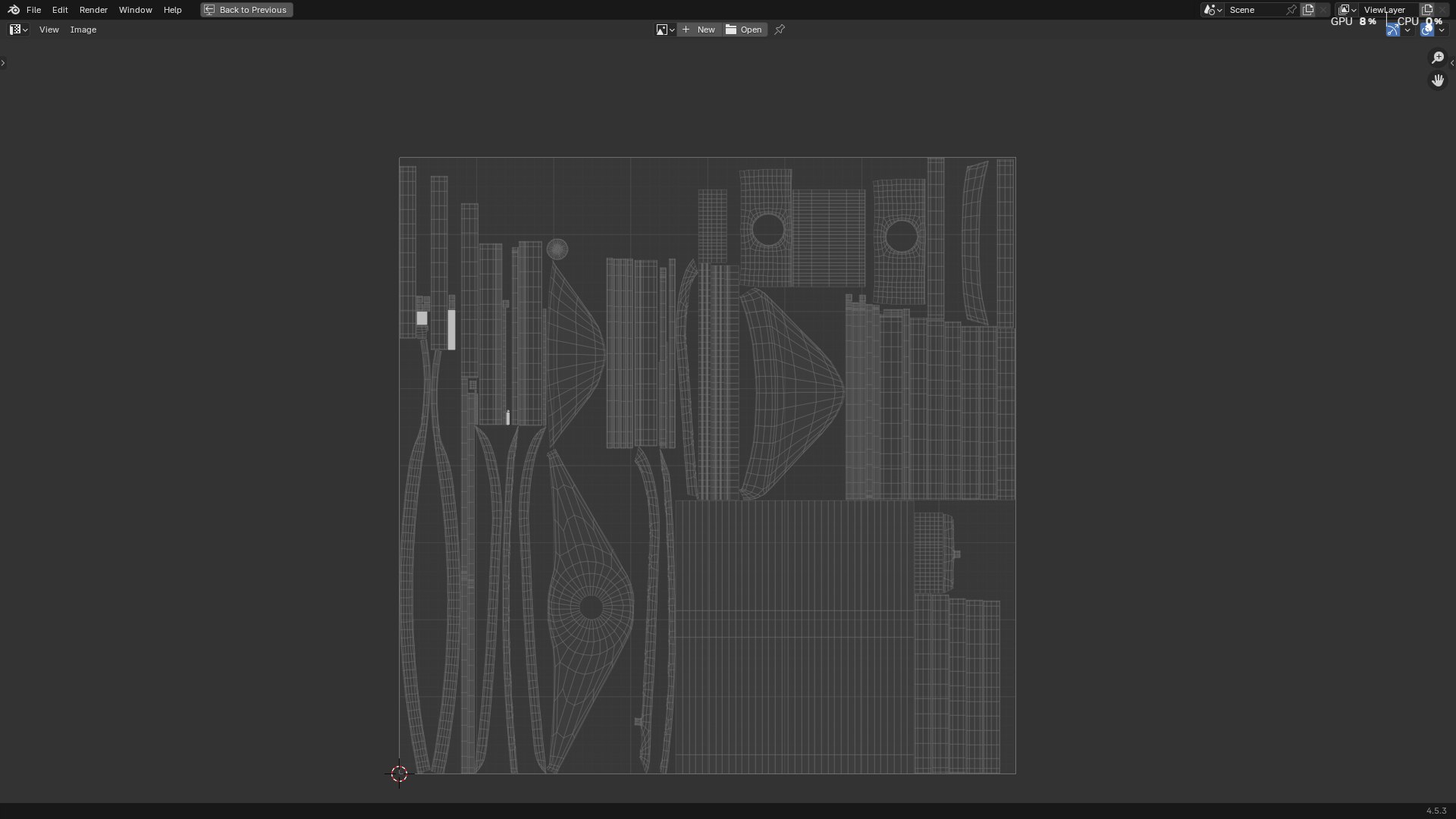Open the image editor Image menu
This screenshot has width=1456, height=819.
click(83, 30)
